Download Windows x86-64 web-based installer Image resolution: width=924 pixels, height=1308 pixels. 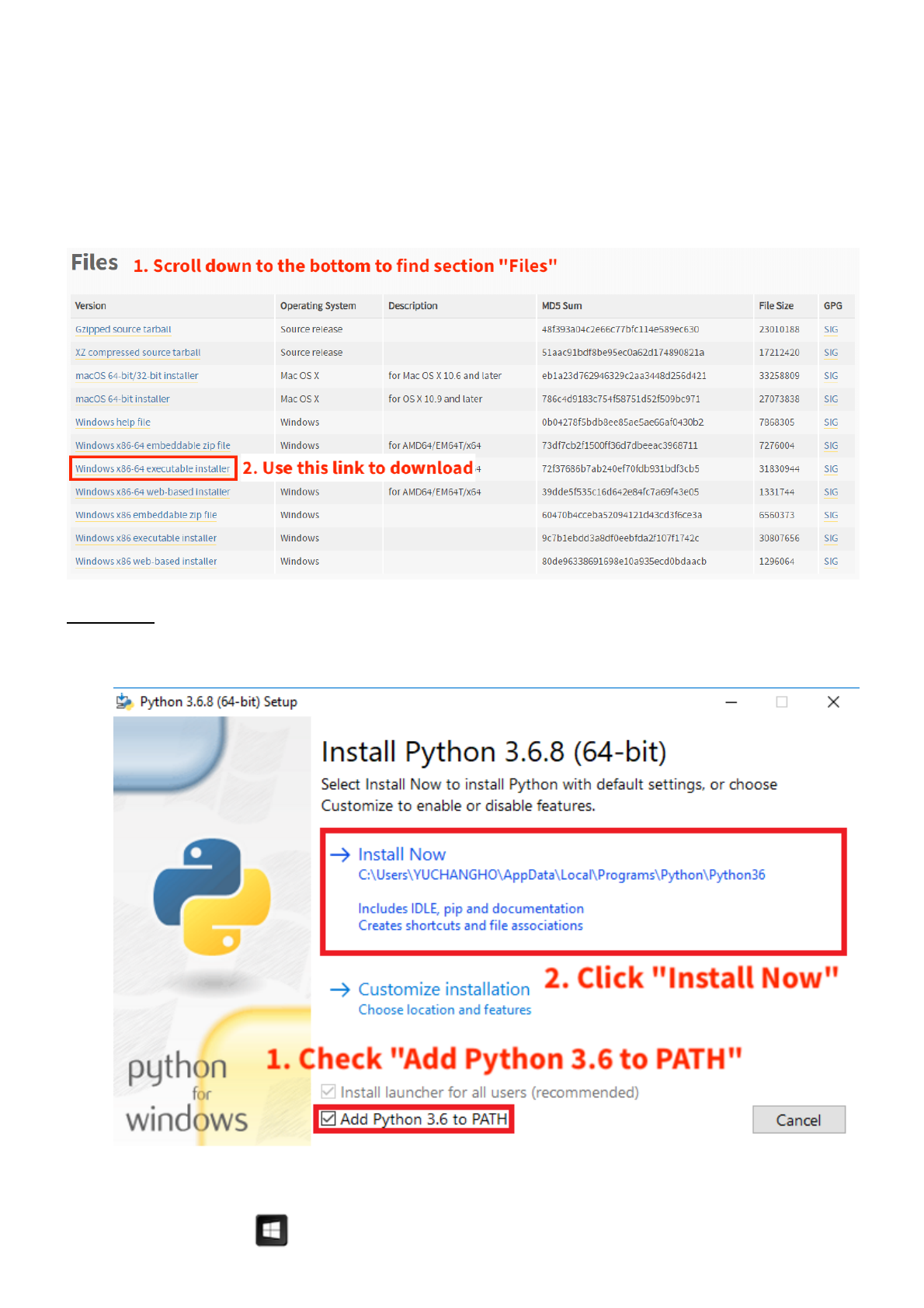point(152,492)
